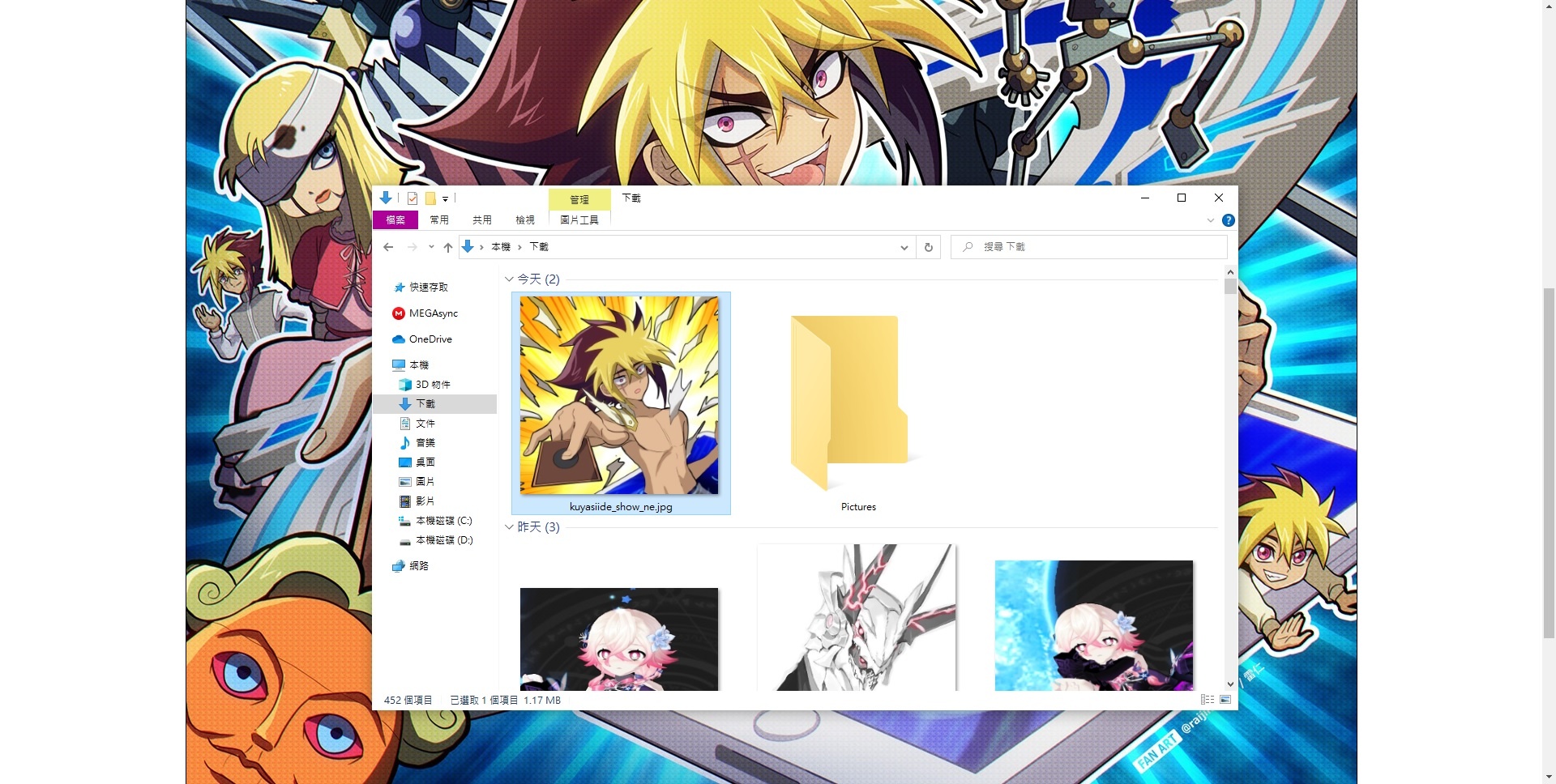Select the kuyasiide_show_ne.jpg thumbnail
This screenshot has height=784, width=1556.
click(619, 395)
